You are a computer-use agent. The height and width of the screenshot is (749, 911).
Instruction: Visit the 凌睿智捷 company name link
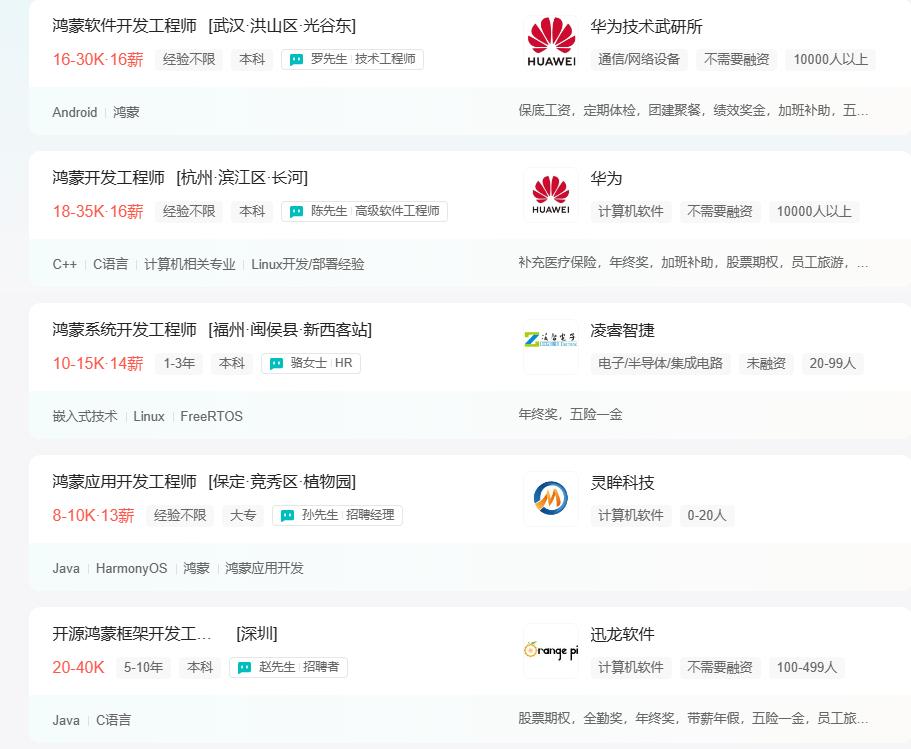622,331
